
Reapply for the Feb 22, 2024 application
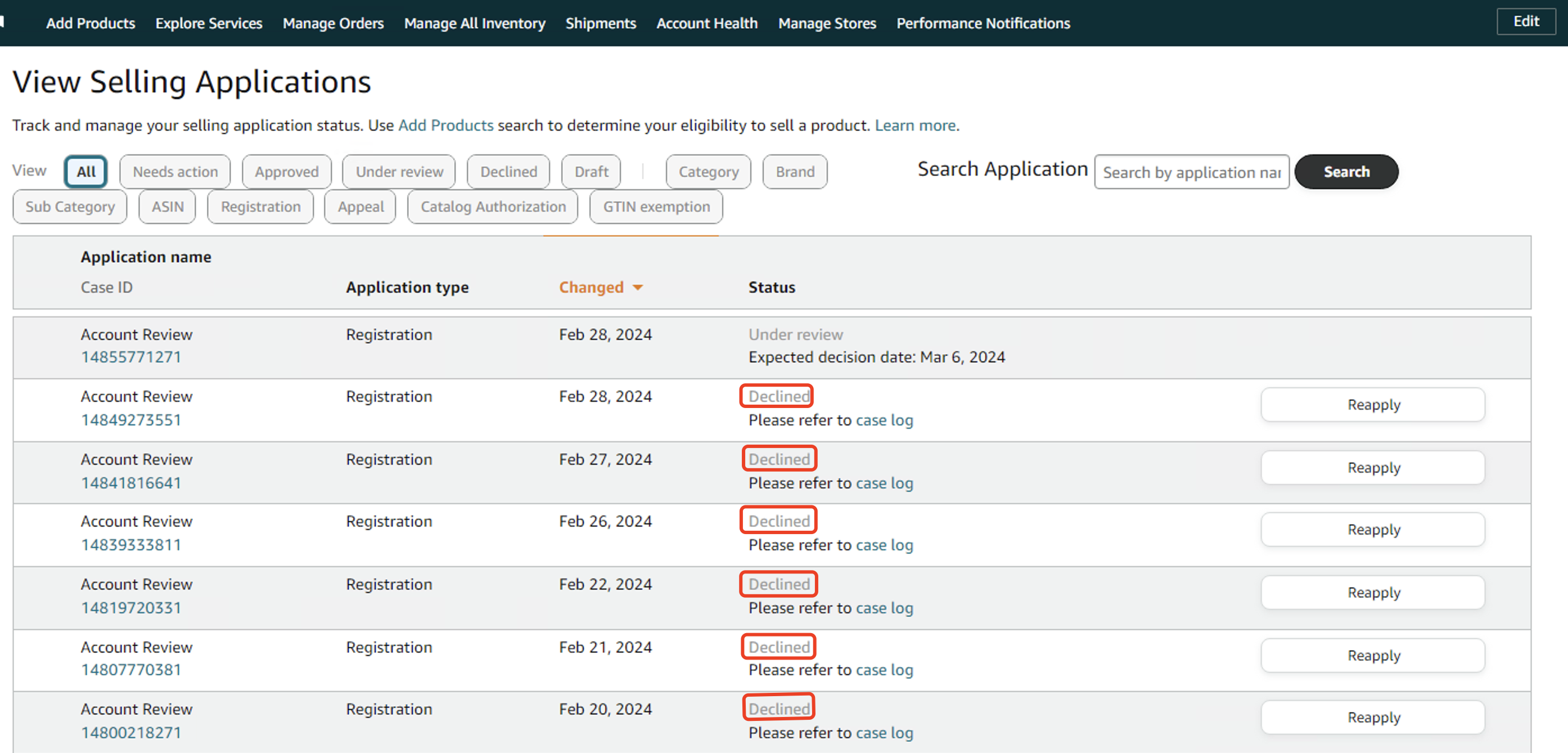click(1373, 593)
